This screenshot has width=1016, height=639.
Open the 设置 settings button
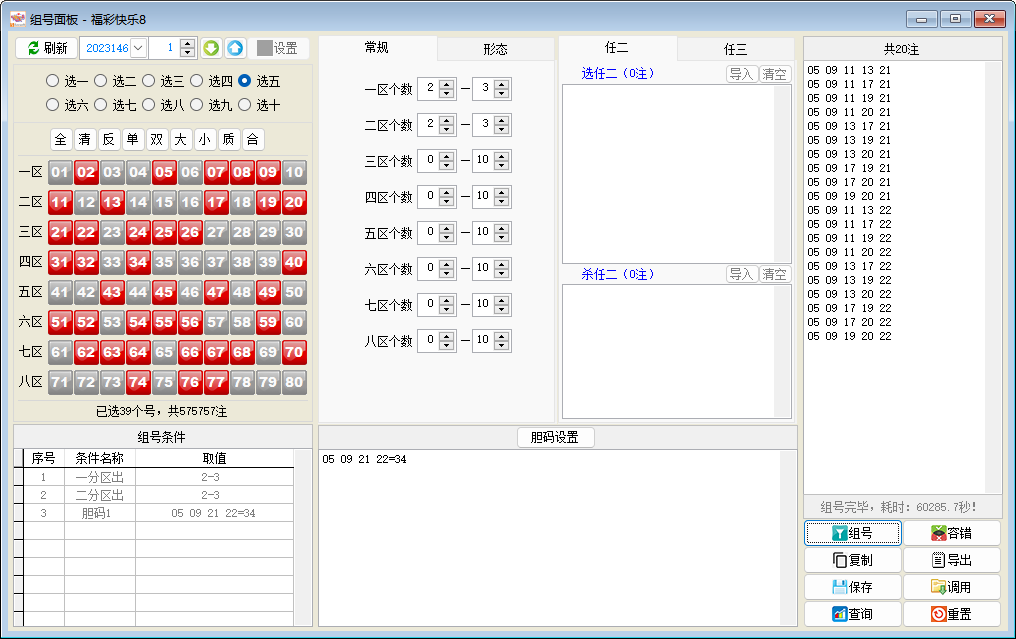277,48
